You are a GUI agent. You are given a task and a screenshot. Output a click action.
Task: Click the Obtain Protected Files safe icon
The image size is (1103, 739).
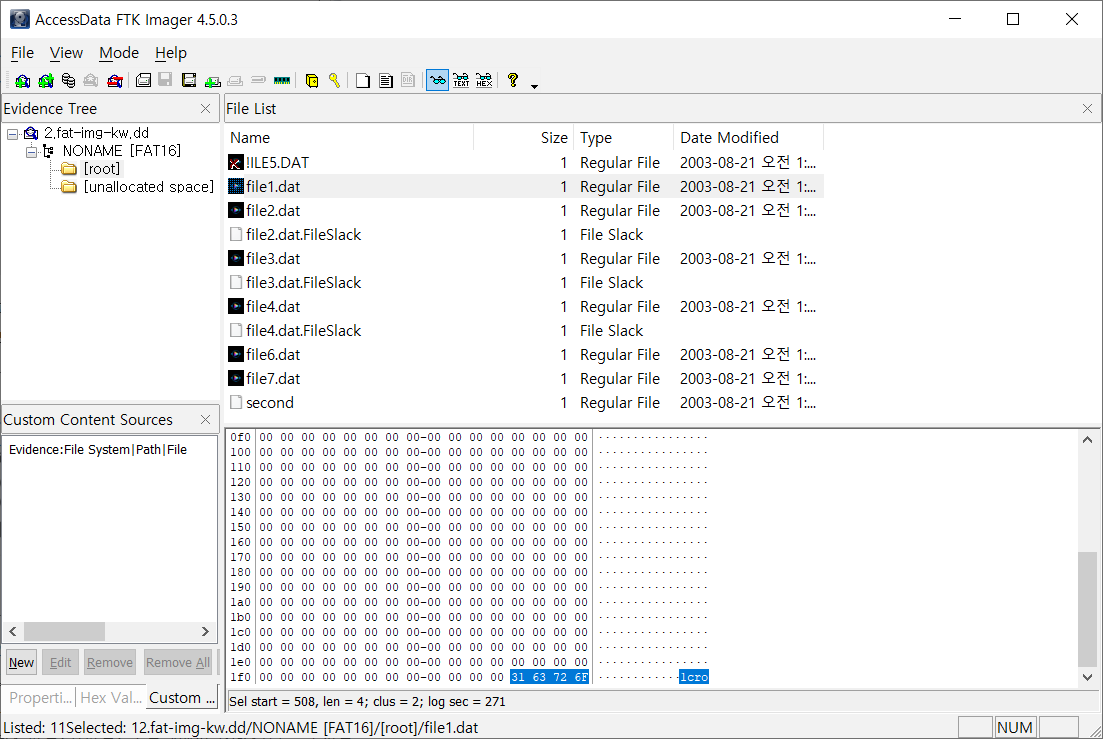tap(312, 81)
